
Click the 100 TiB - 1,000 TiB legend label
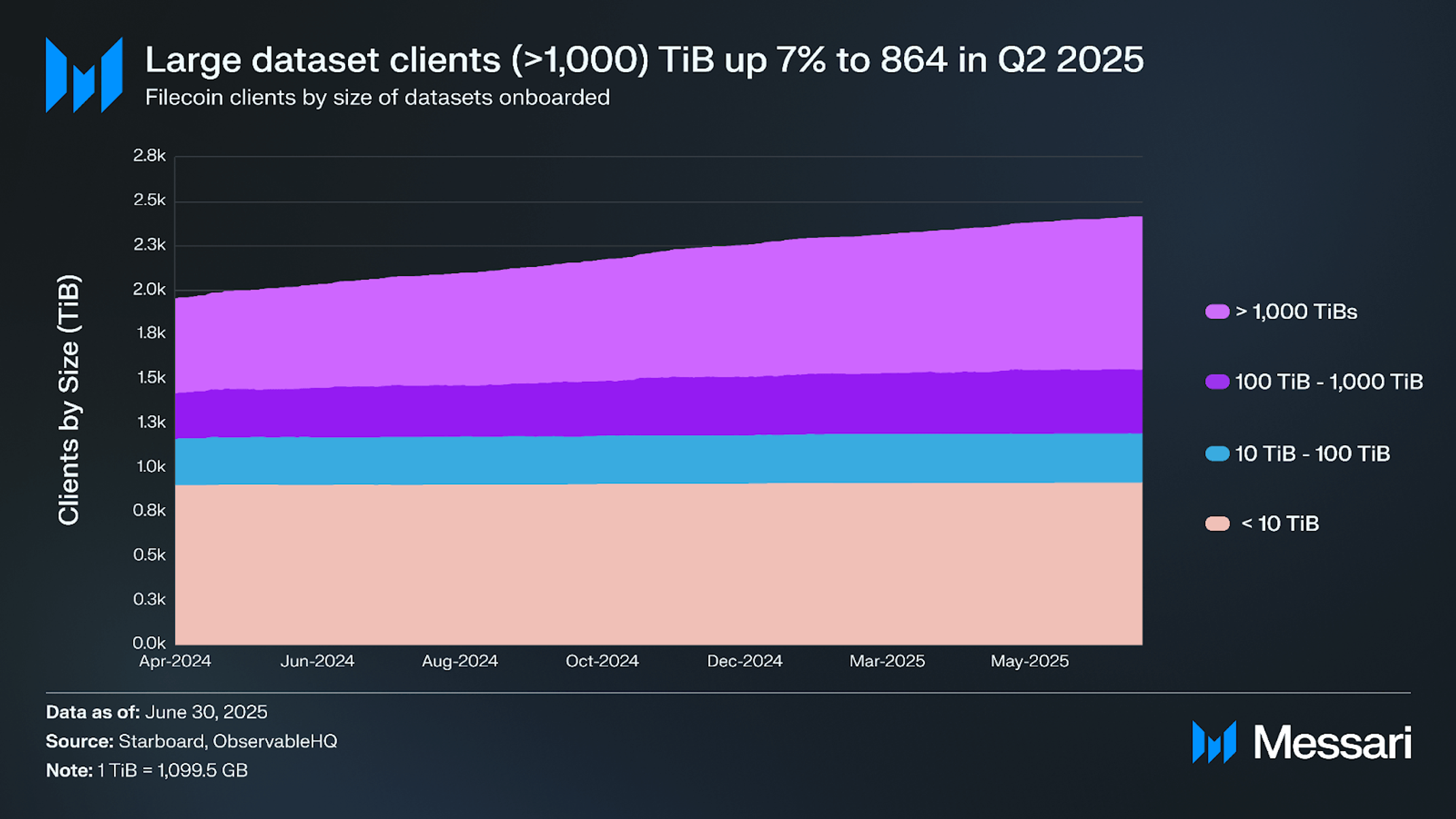coord(1329,382)
